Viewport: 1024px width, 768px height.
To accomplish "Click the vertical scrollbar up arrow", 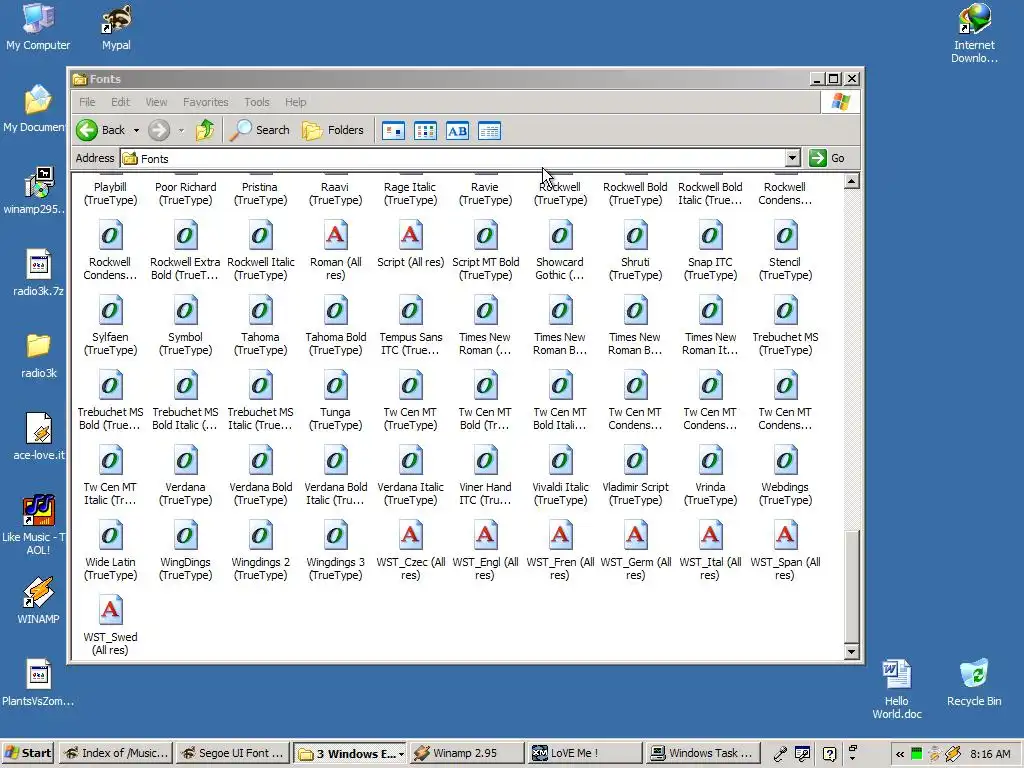I will (851, 182).
